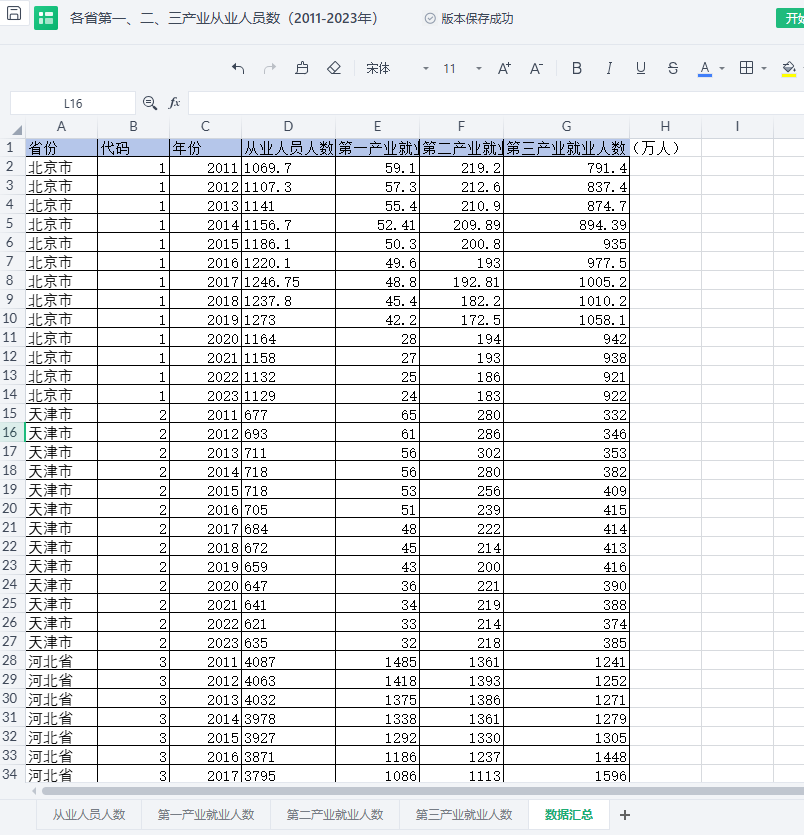Image resolution: width=804 pixels, height=835 pixels.
Task: Switch to the 第一产业就业人数 sheet tab
Action: tap(206, 815)
